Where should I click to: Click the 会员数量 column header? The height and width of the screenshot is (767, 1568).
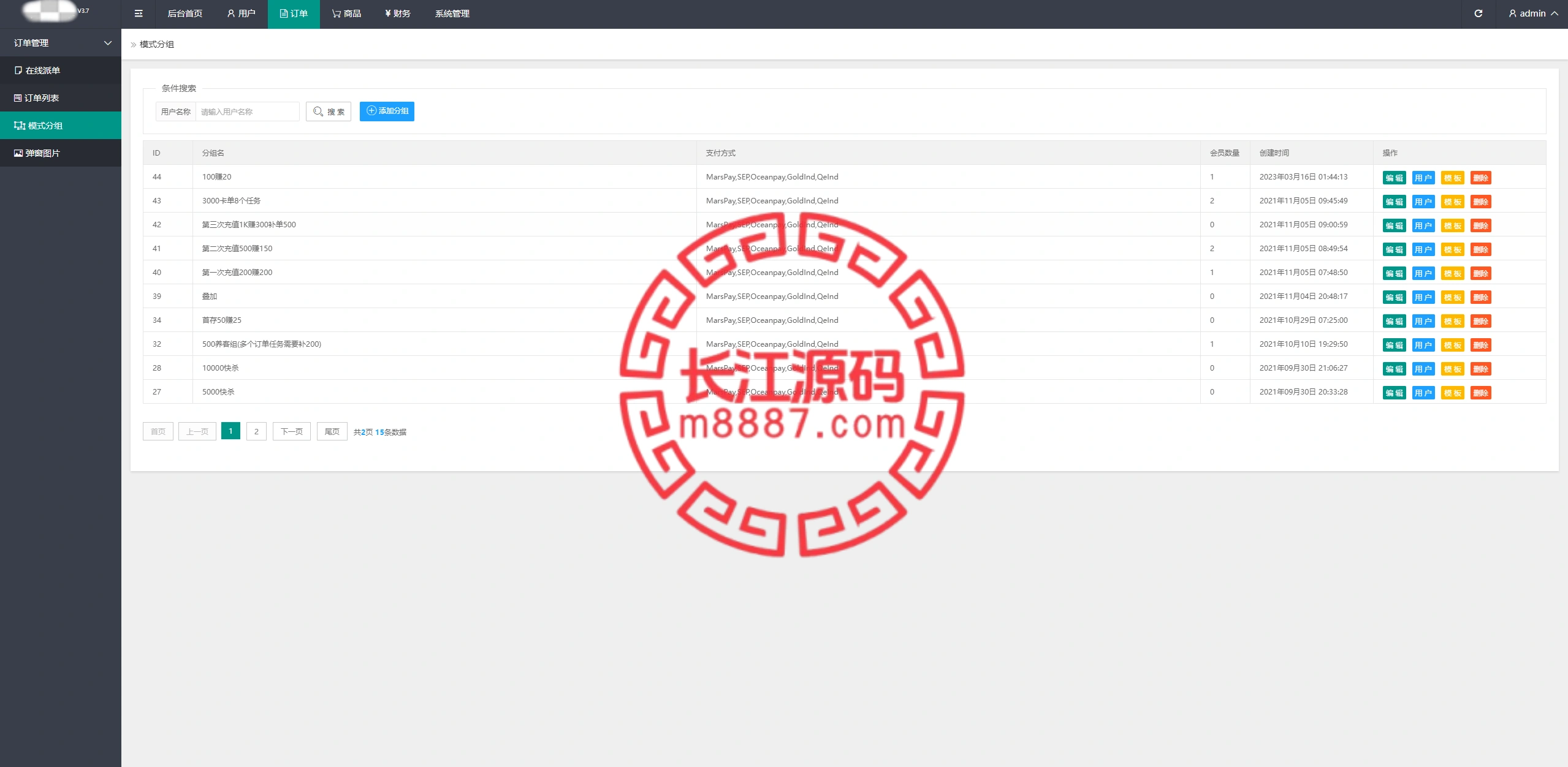point(1225,153)
